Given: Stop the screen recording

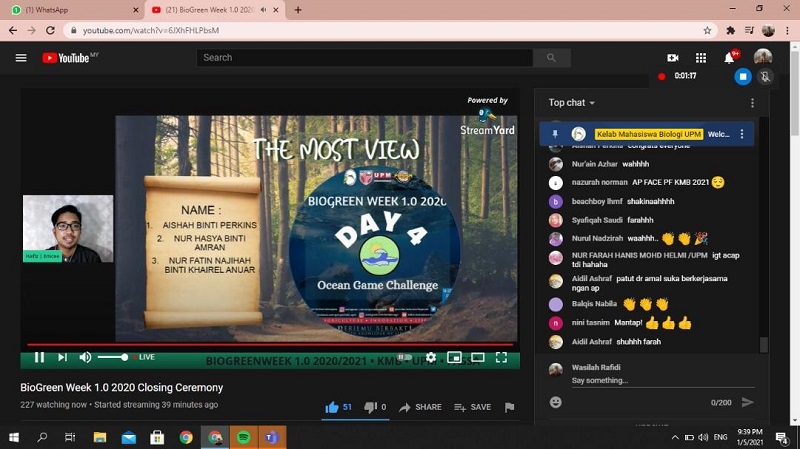Looking at the screenshot, I should tap(742, 76).
